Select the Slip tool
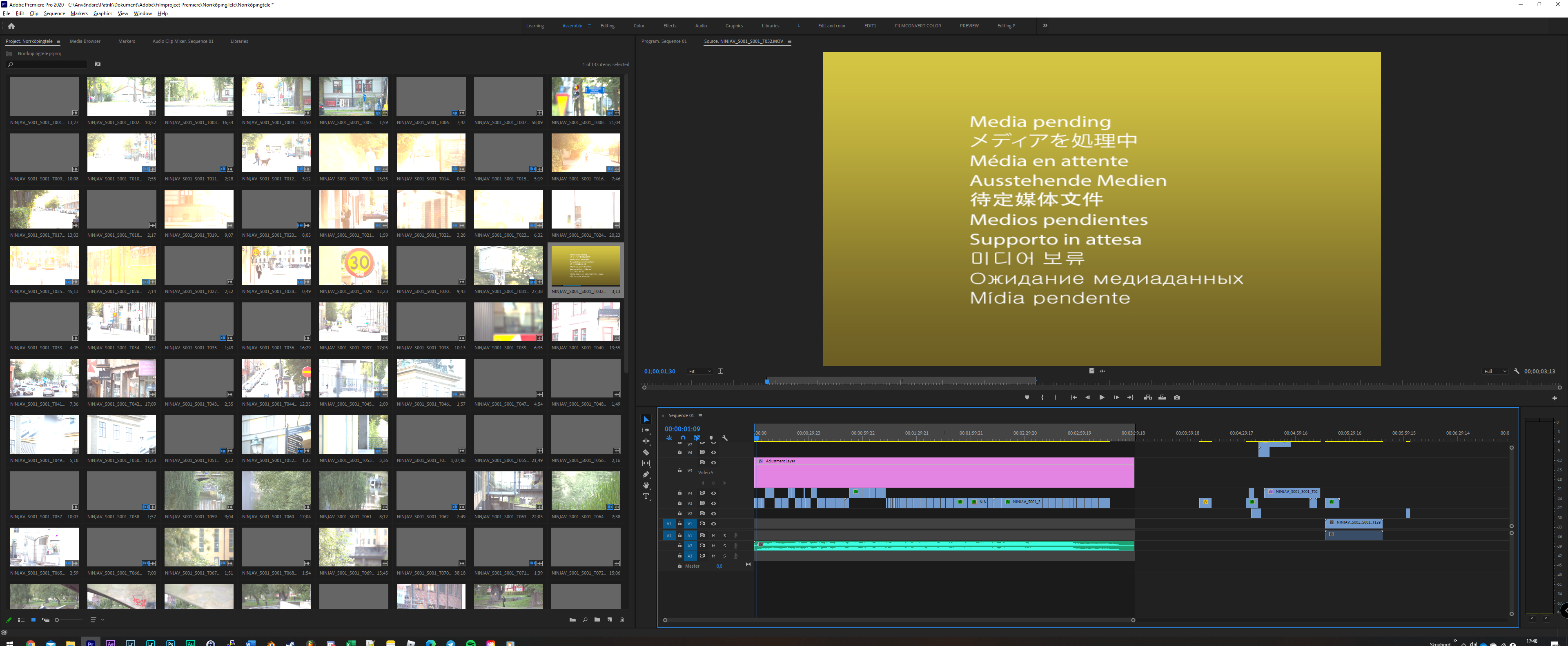 click(x=646, y=463)
